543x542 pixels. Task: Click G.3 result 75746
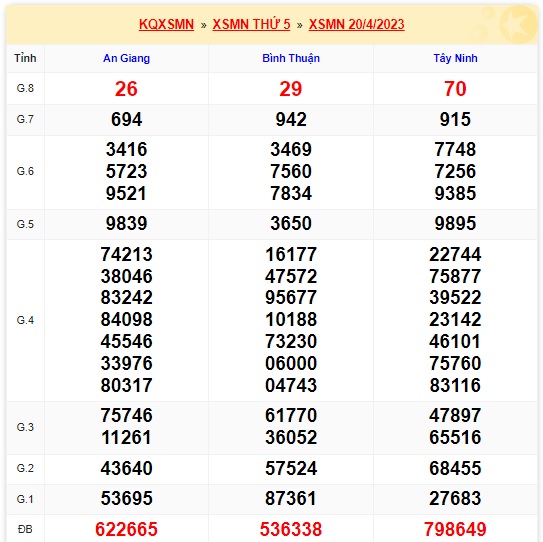tap(126, 415)
